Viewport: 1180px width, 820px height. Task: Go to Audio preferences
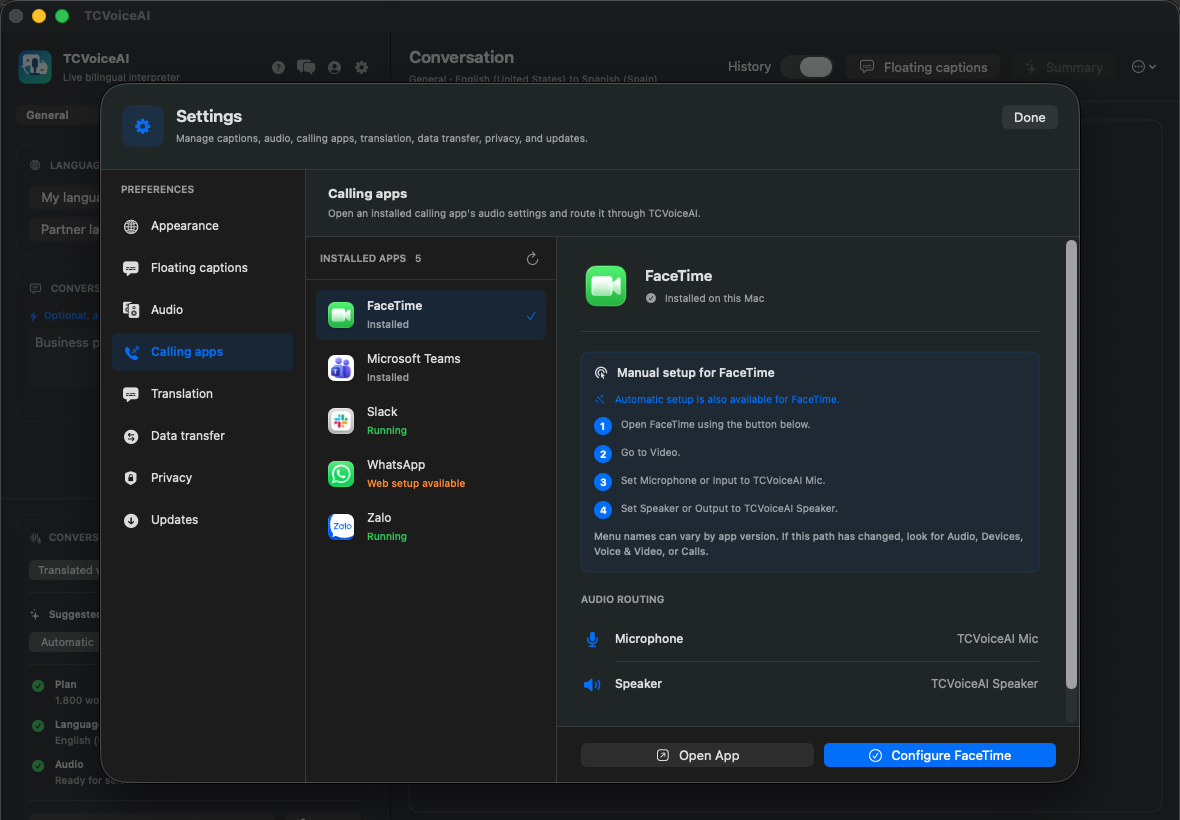point(202,310)
